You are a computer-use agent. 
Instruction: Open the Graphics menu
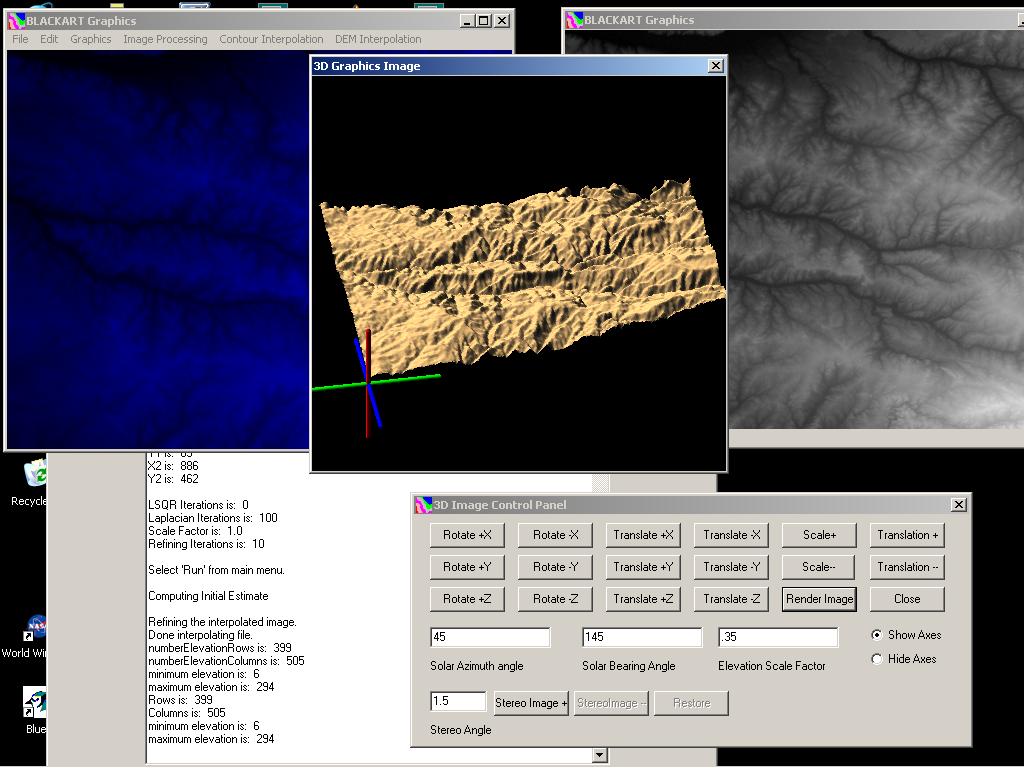tap(91, 39)
